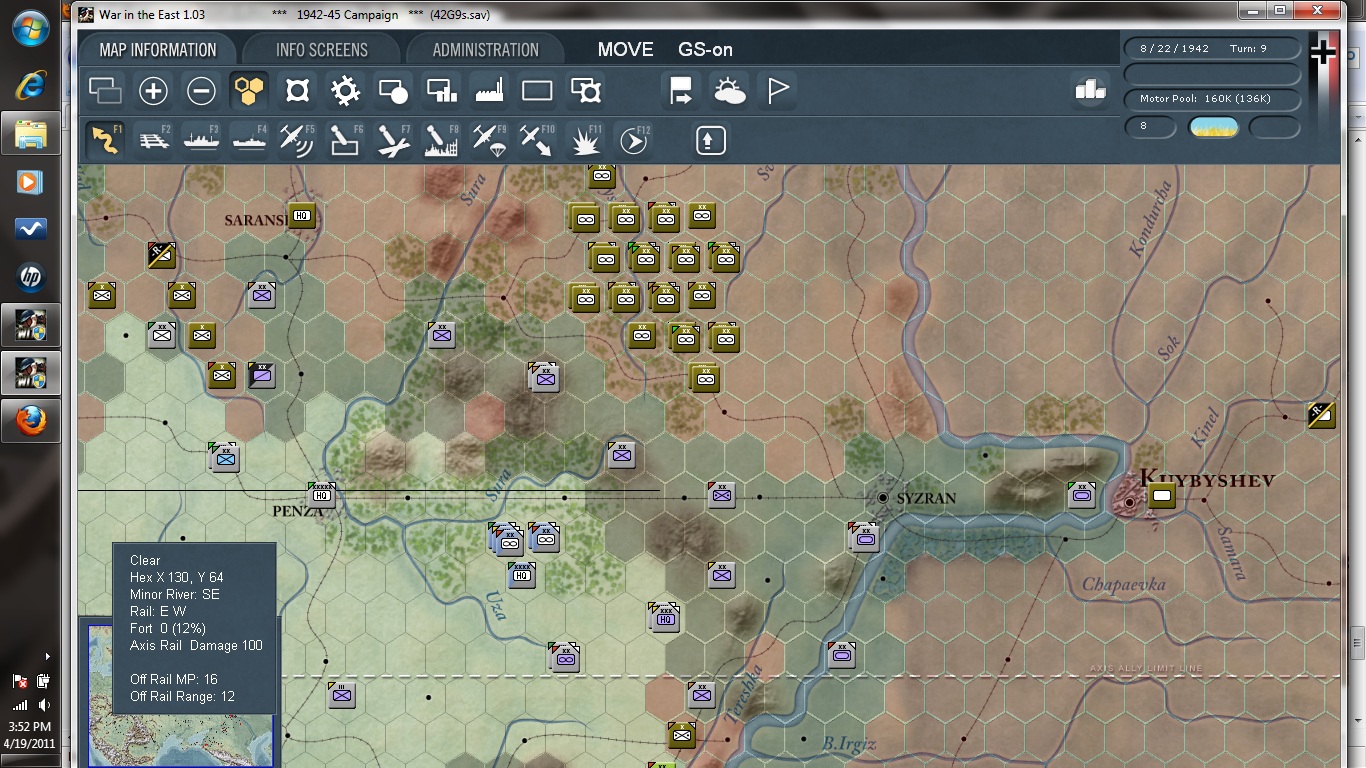Open the Map Information tab
This screenshot has height=768, width=1366.
[158, 49]
